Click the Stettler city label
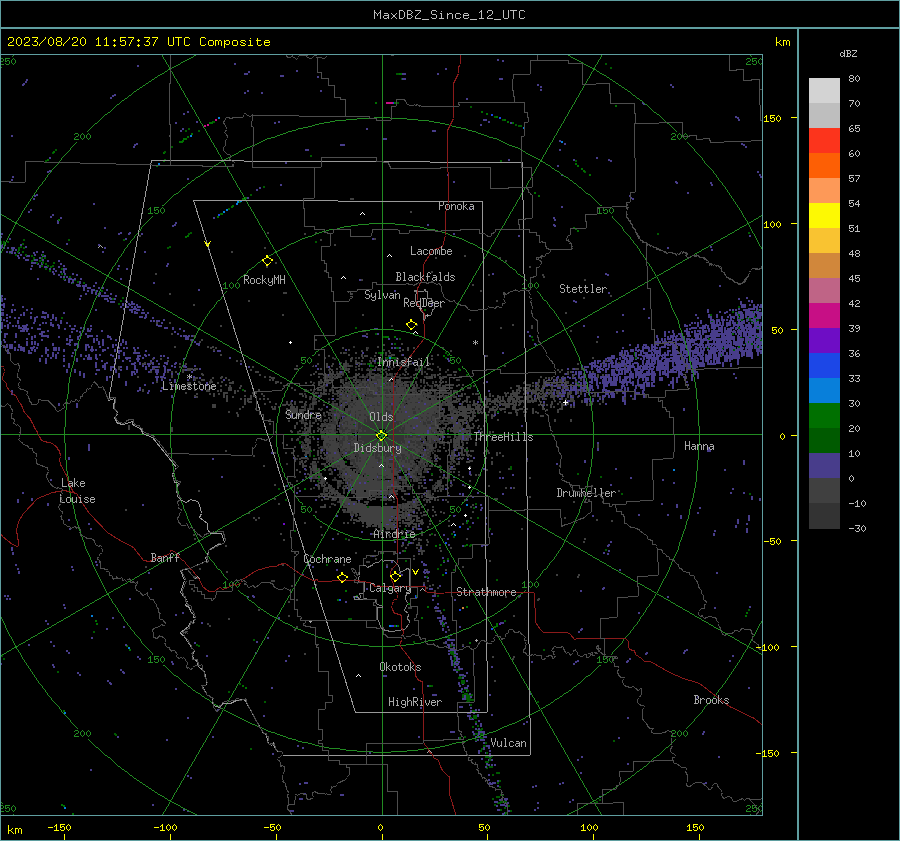 [583, 289]
